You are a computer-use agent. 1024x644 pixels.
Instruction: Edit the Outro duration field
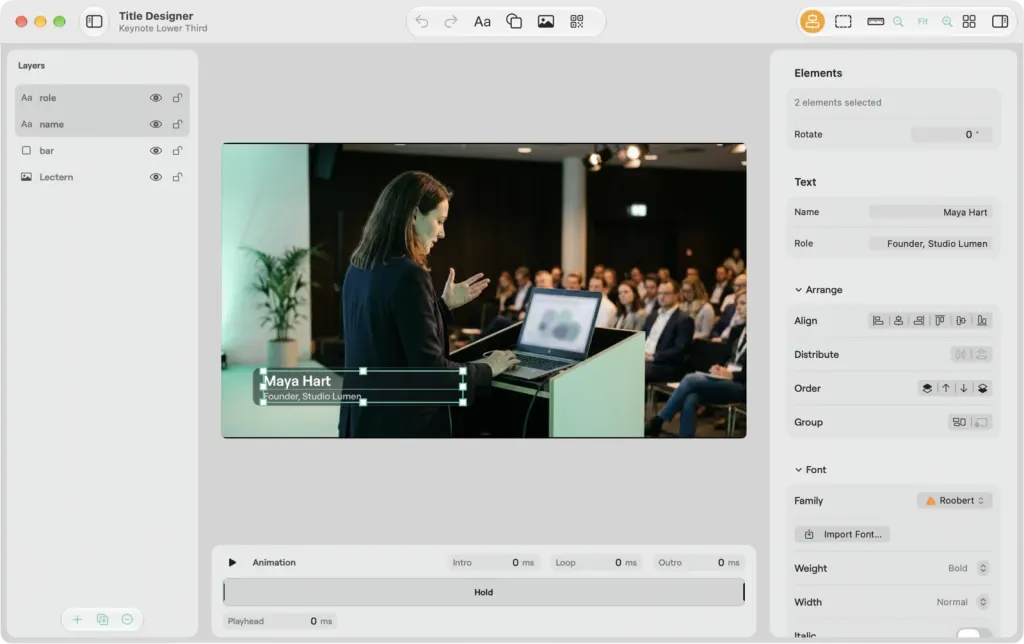(x=699, y=562)
